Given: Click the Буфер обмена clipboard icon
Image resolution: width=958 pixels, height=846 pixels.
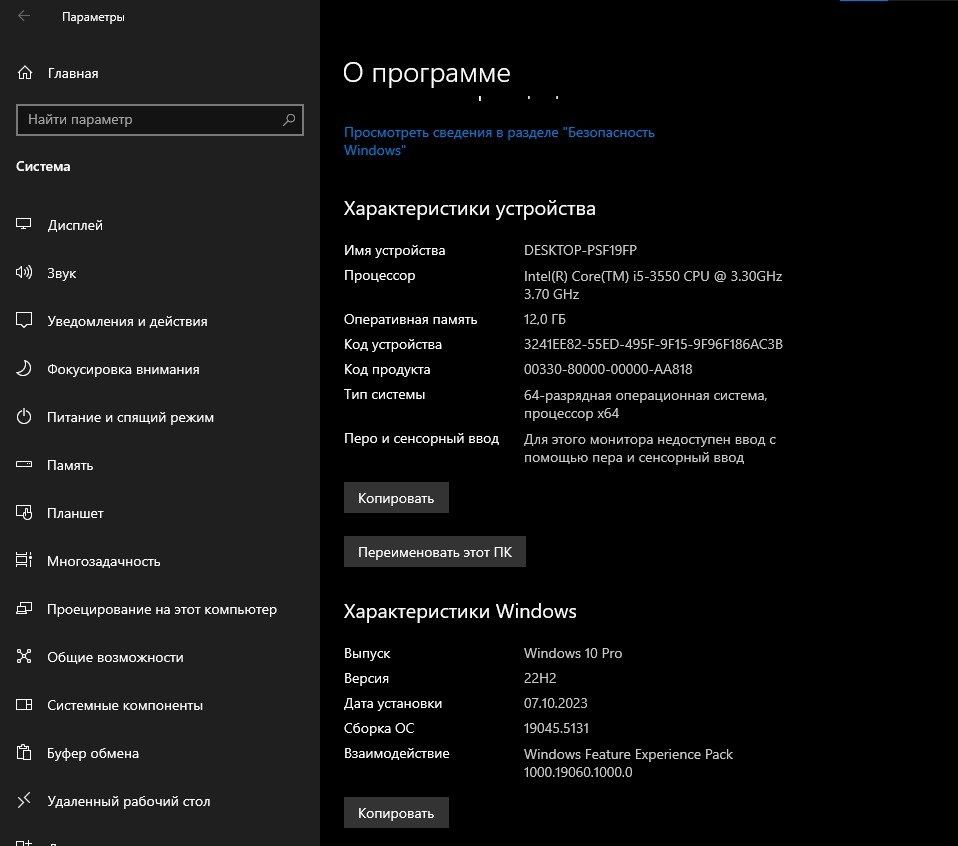Looking at the screenshot, I should click(x=24, y=752).
